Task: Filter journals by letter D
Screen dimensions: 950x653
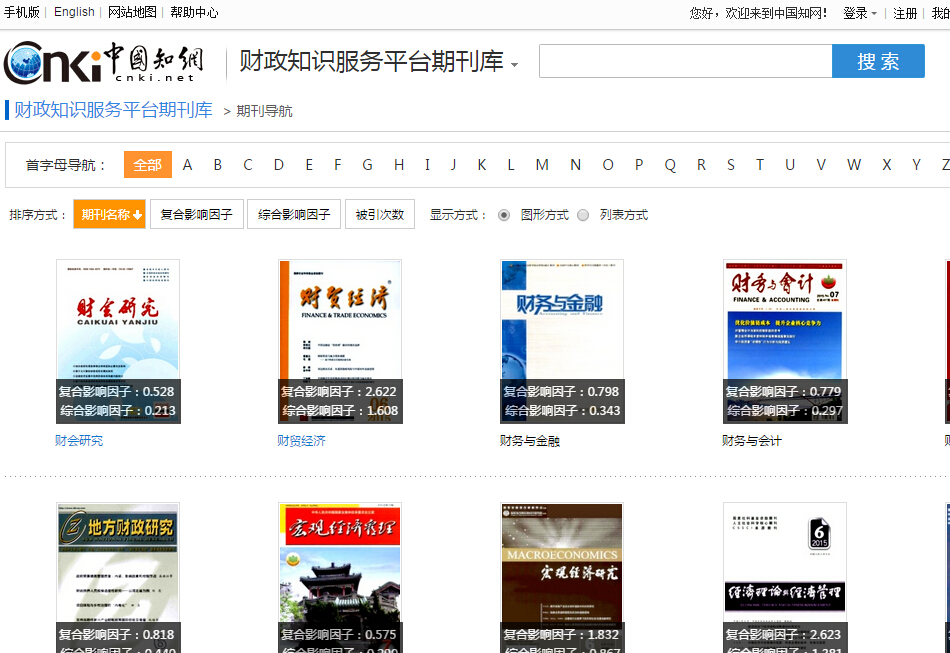Action: [279, 165]
